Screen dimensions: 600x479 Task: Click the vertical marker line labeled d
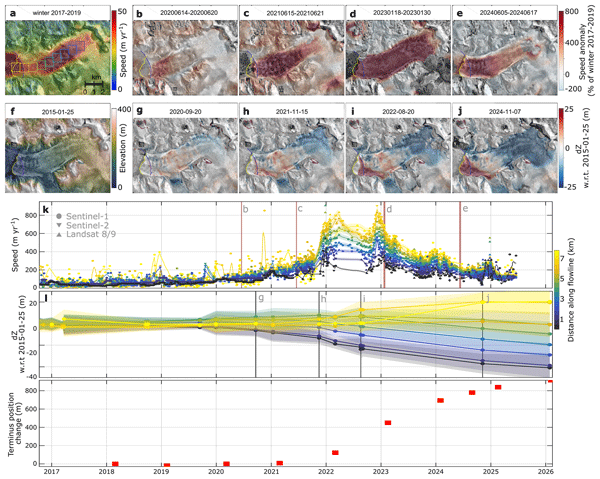[x=384, y=245]
